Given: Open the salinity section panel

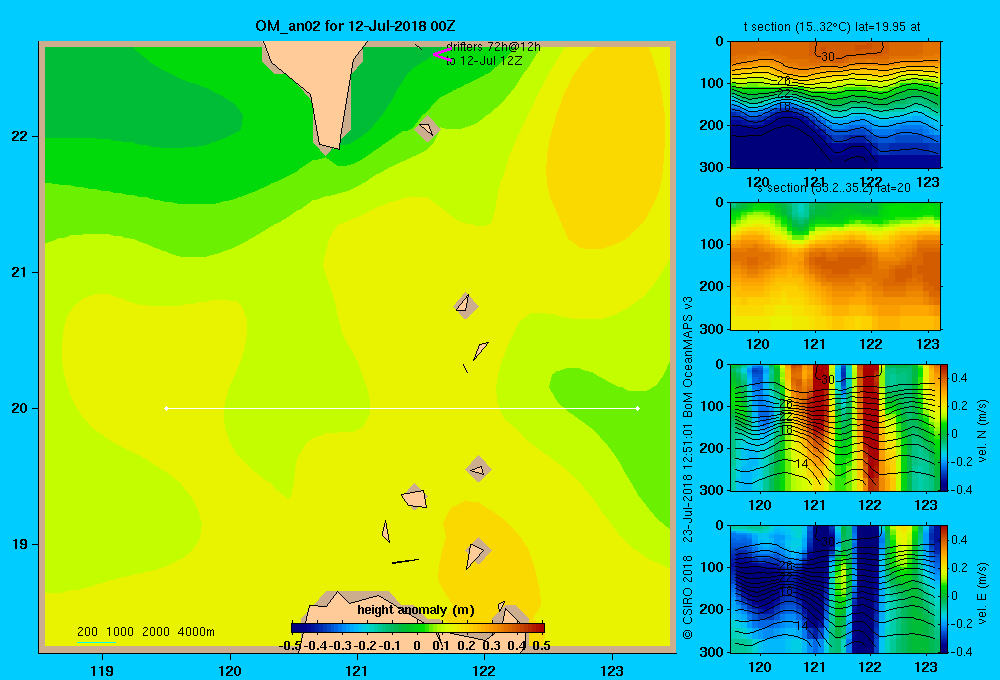Looking at the screenshot, I should (835, 266).
